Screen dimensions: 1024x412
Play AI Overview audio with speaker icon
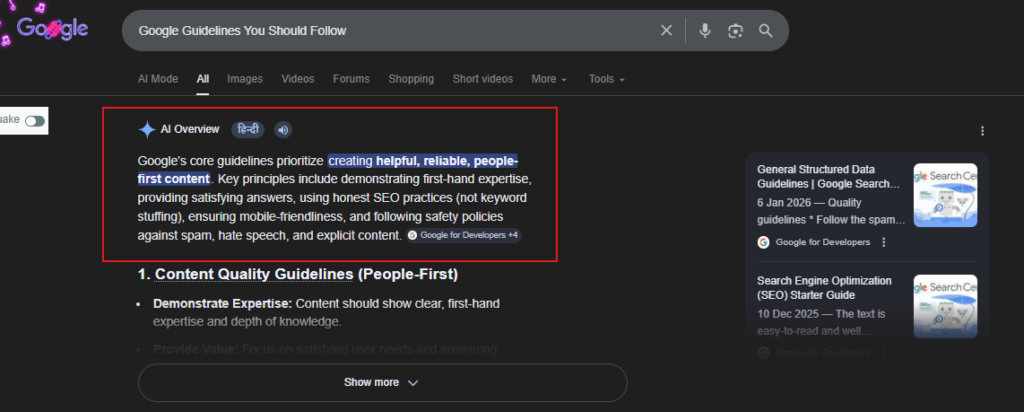point(282,129)
